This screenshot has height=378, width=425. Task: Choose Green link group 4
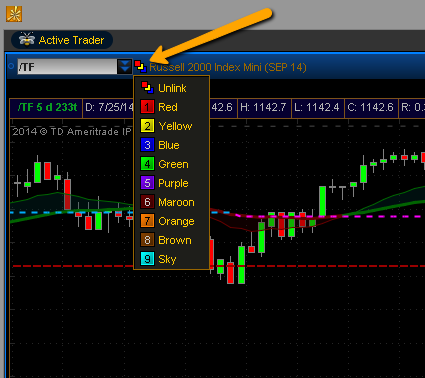(x=171, y=164)
